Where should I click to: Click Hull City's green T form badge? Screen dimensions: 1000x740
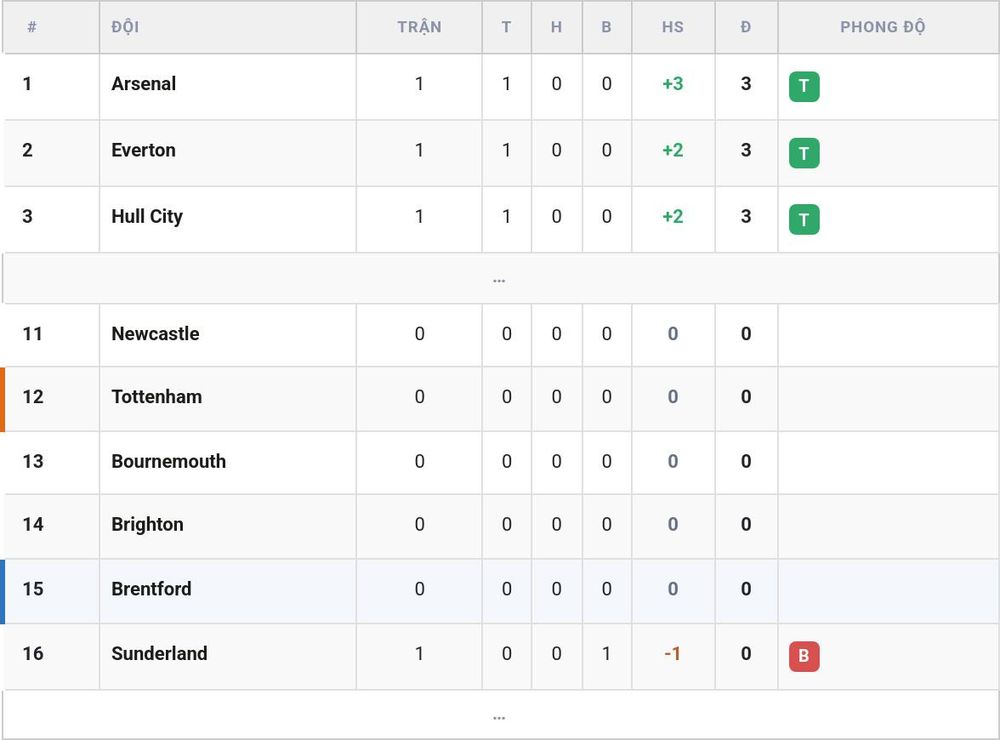[804, 219]
